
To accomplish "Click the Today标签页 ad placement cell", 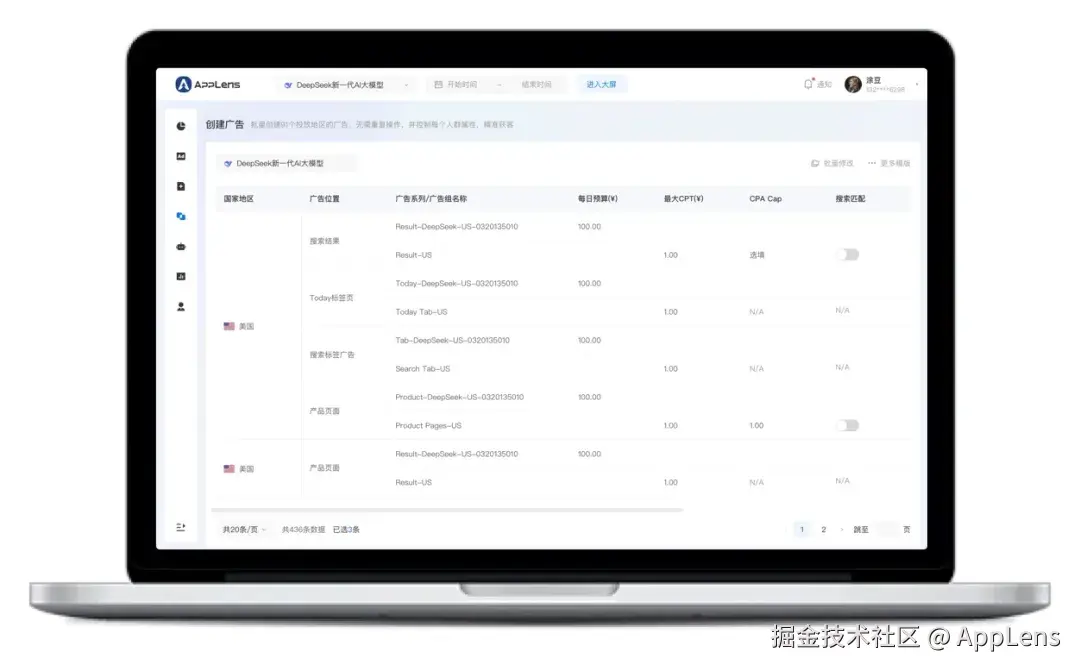I will (331, 298).
